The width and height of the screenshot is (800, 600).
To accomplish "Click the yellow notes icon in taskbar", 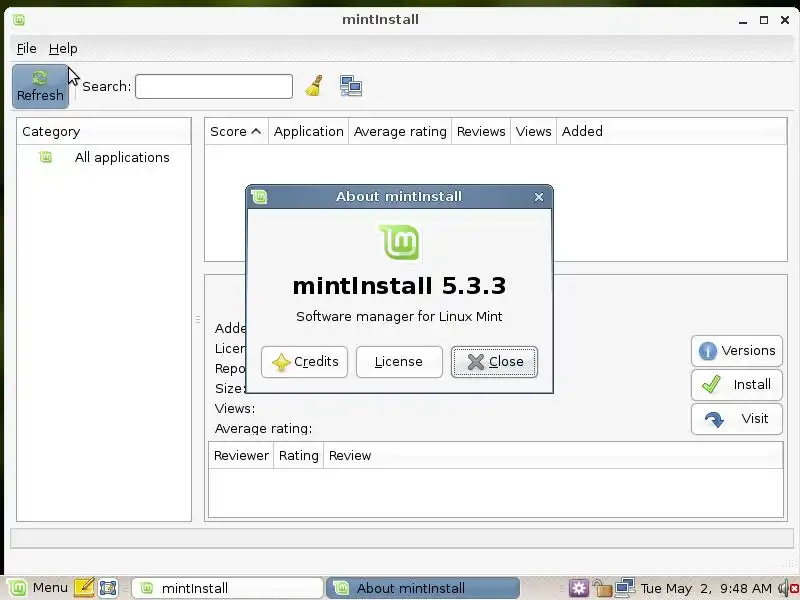I will point(84,588).
